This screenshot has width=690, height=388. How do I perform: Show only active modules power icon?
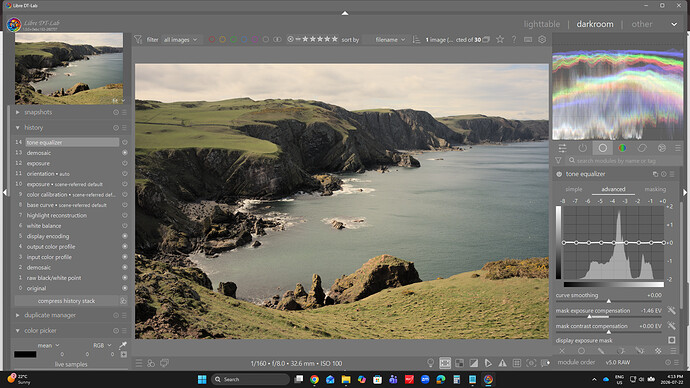tap(583, 148)
